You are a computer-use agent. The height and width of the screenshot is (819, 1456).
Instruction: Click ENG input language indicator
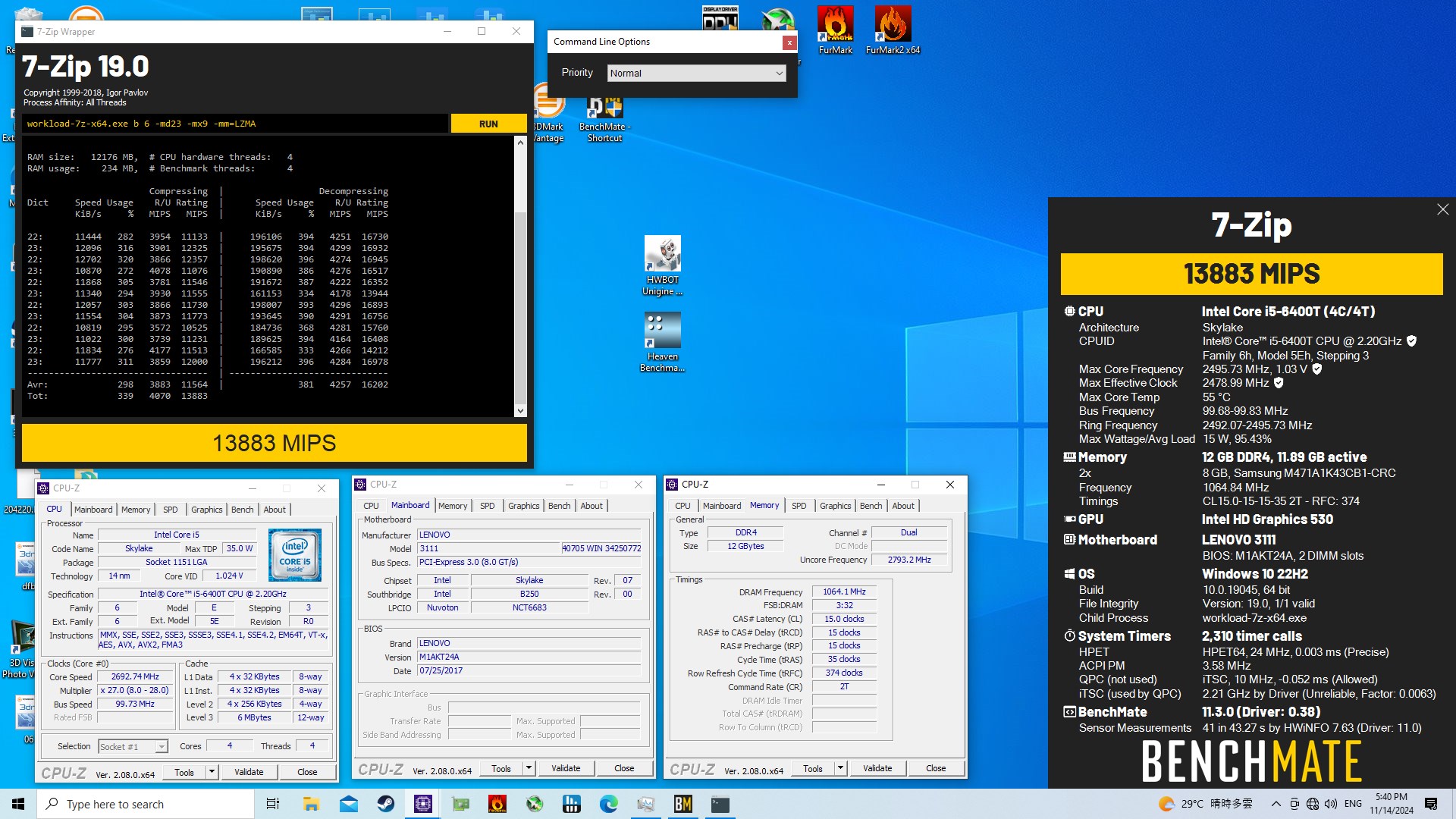[1353, 804]
